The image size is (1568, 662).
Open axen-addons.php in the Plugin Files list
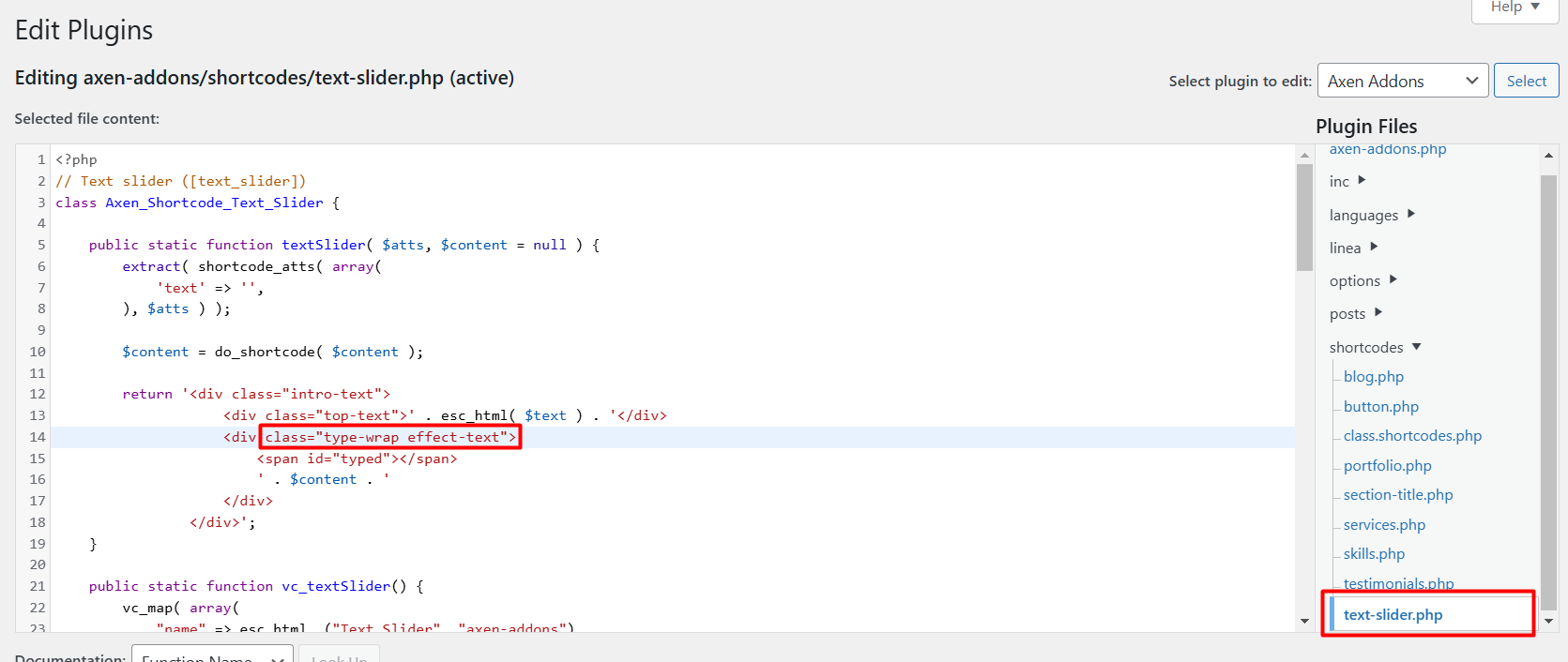tap(1388, 149)
